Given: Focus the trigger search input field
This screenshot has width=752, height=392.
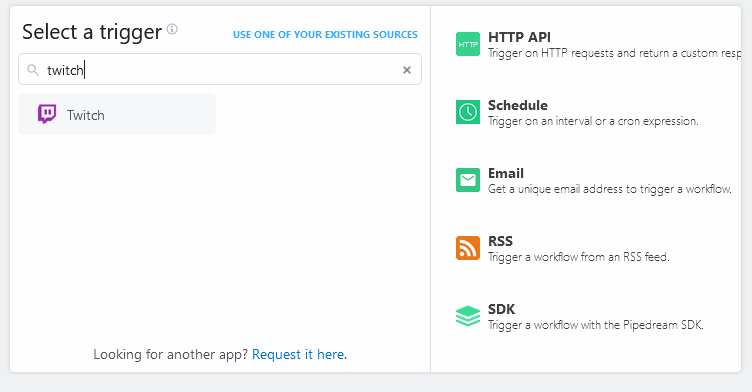Looking at the screenshot, I should (x=220, y=70).
